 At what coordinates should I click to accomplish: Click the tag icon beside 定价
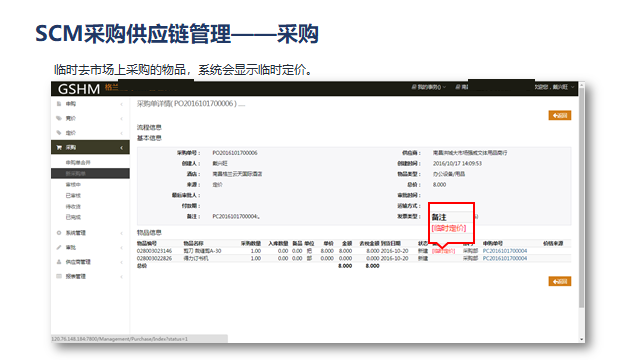[x=59, y=133]
